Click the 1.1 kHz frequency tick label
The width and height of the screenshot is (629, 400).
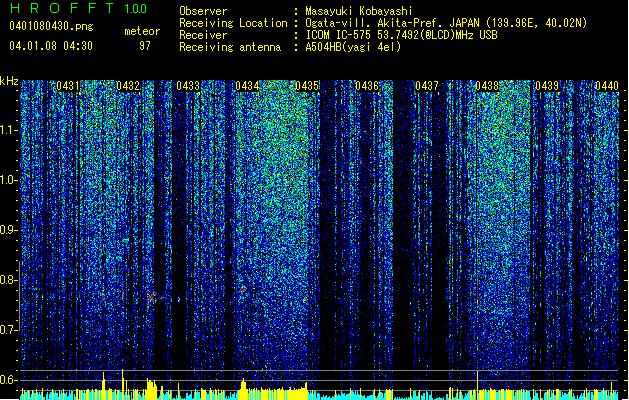[x=8, y=130]
